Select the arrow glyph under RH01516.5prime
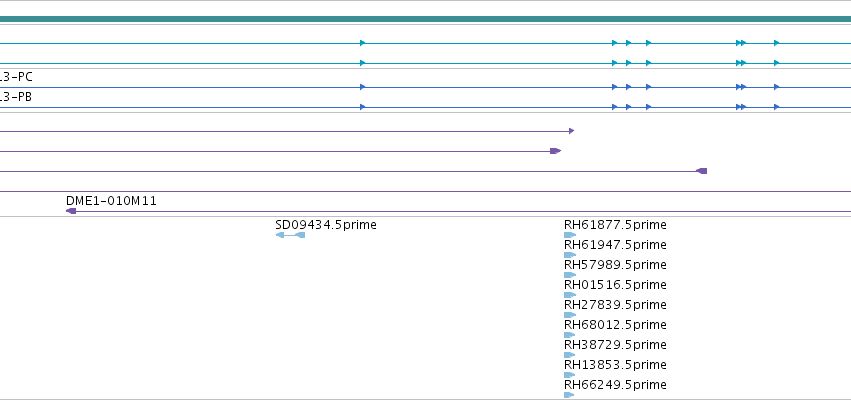Viewport: 851px width, 400px height. [570, 295]
